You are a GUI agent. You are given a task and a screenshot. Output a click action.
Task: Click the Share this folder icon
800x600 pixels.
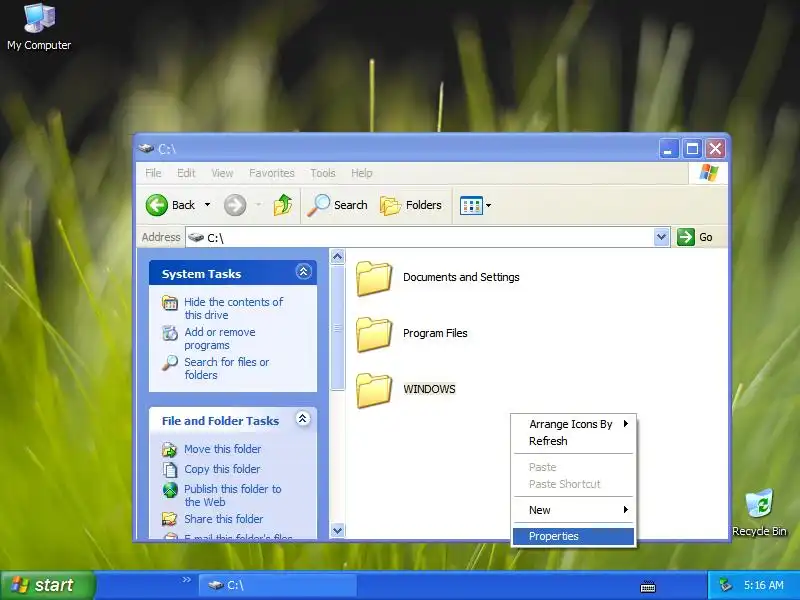click(169, 519)
